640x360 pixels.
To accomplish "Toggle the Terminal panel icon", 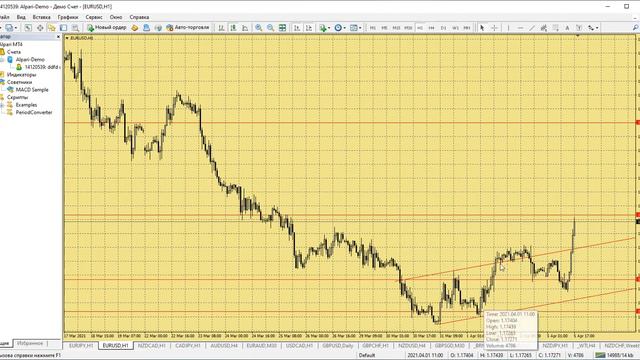I will click(x=63, y=28).
